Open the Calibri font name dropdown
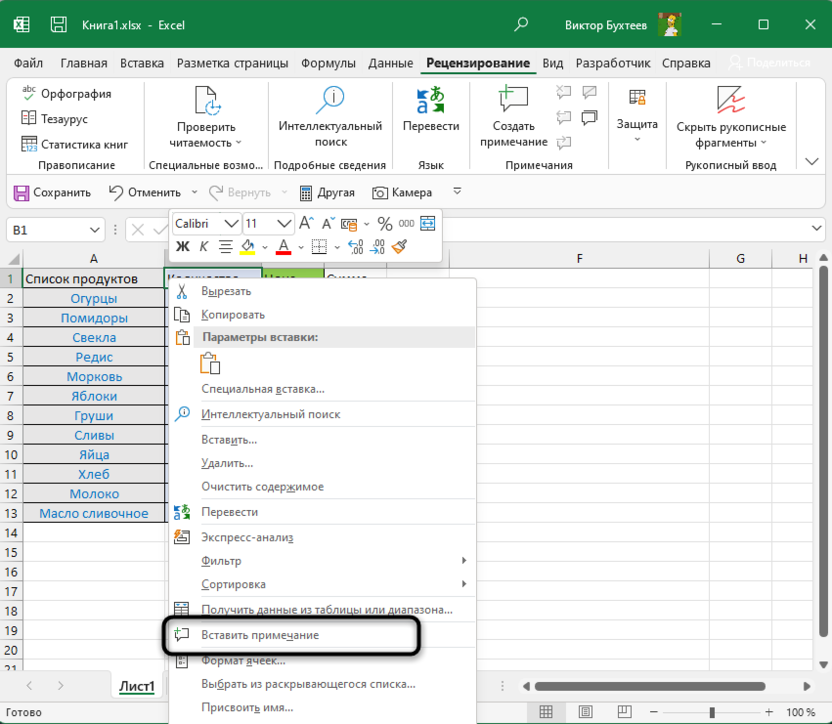The height and width of the screenshot is (724, 832). 231,224
